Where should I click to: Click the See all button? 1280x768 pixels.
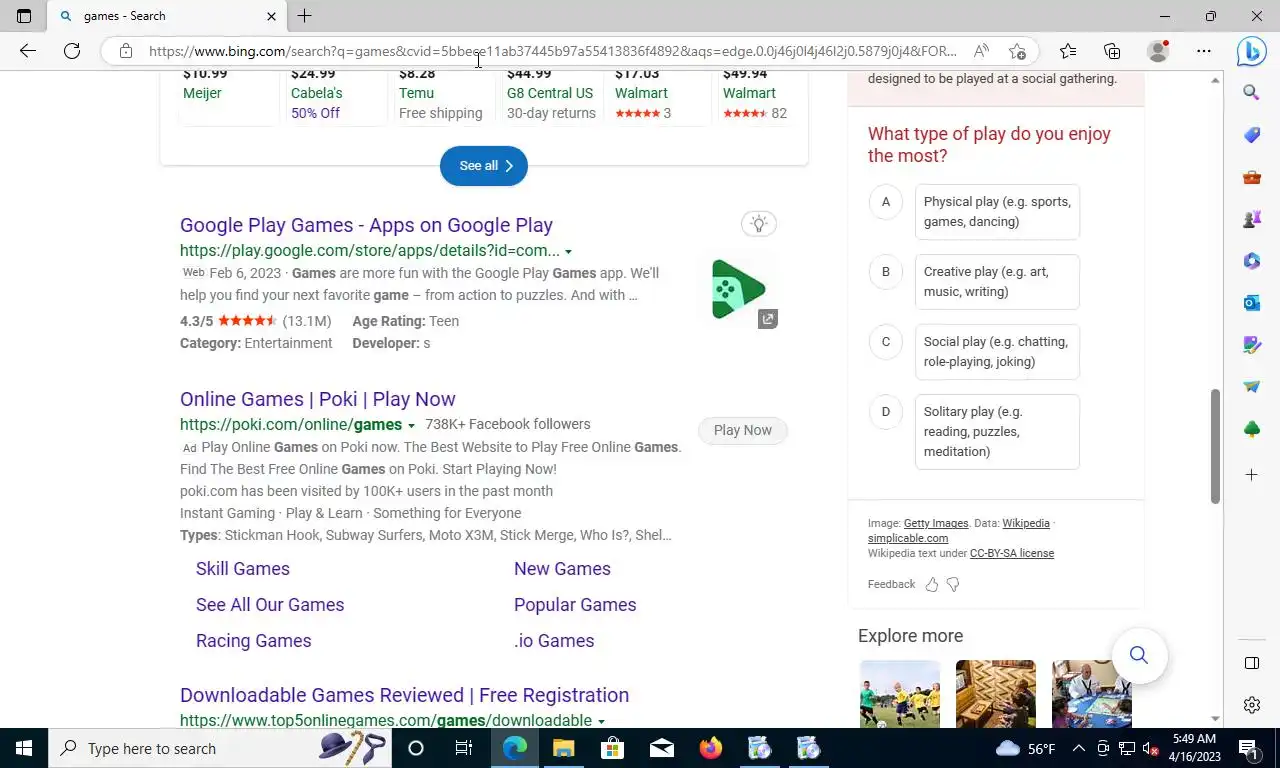484,166
